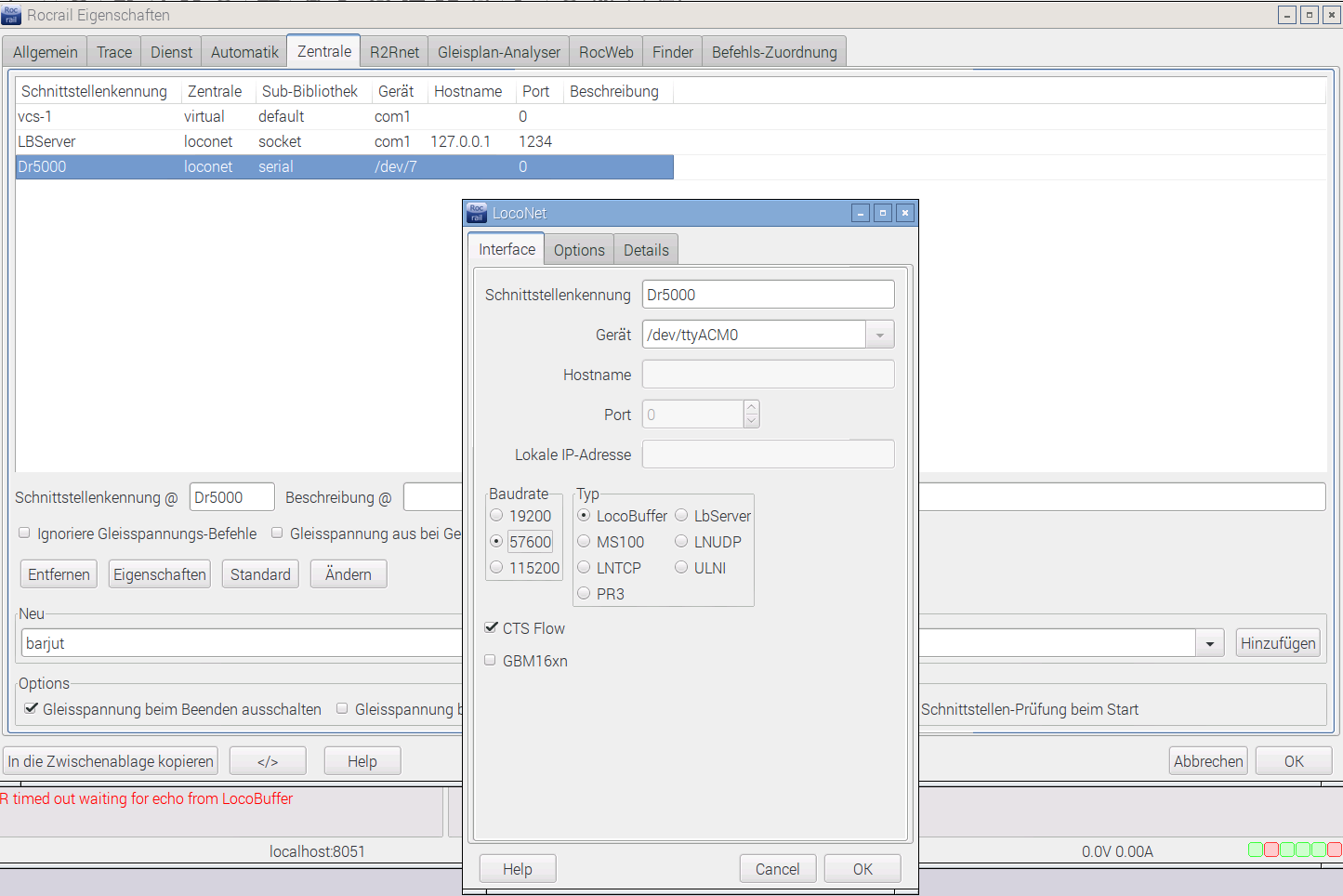The height and width of the screenshot is (896, 1343).
Task: Click the Rocrail icon in LocoNet dialog title
Action: coord(477,213)
